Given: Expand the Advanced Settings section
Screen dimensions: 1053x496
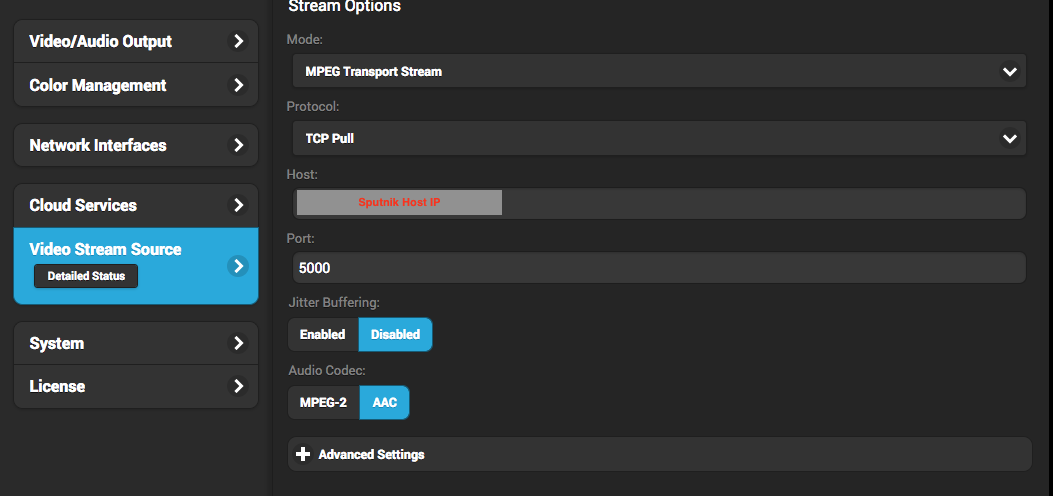Looking at the screenshot, I should pos(371,455).
